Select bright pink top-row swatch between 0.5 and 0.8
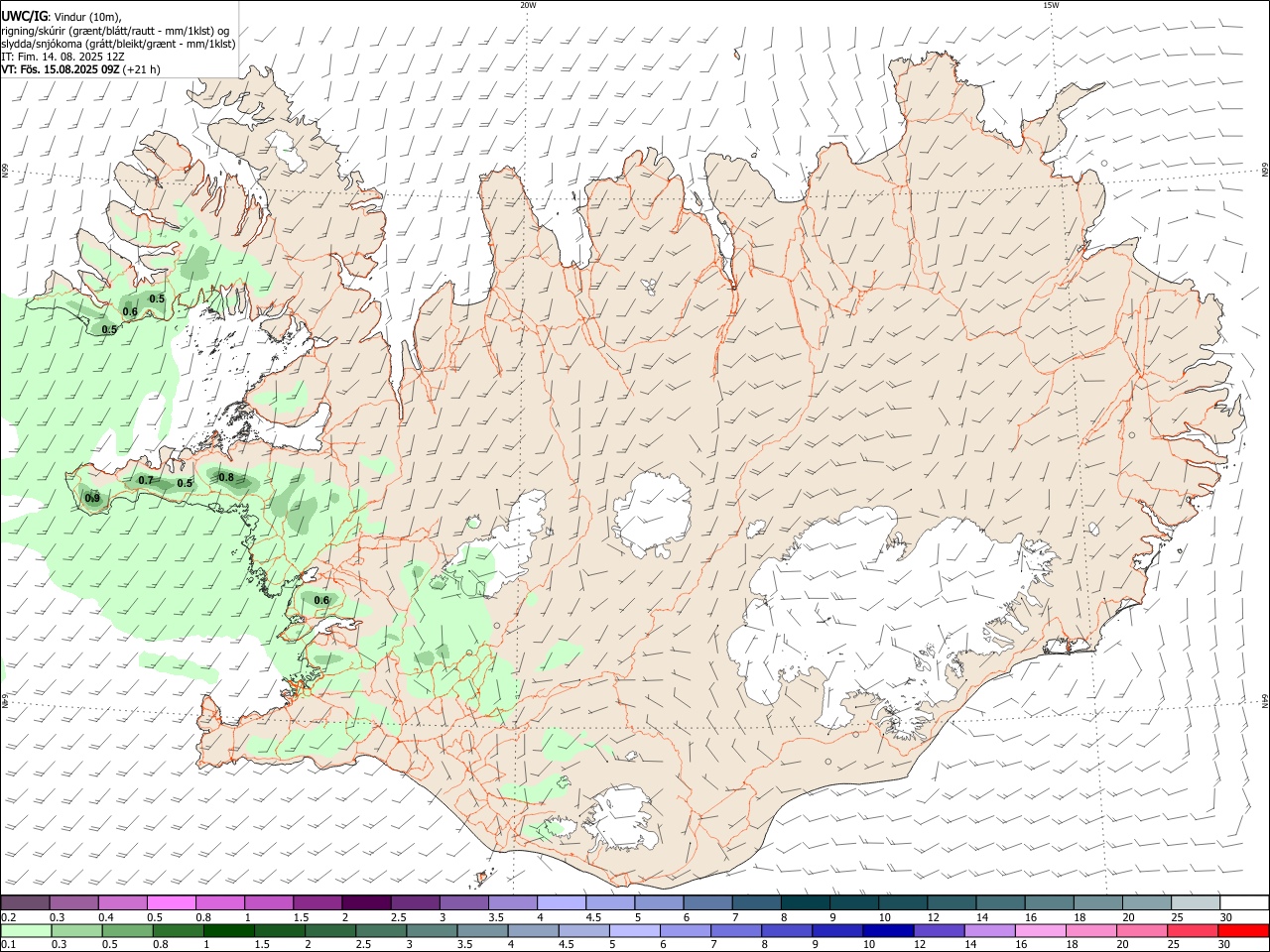This screenshot has width=1270, height=952. click(171, 902)
